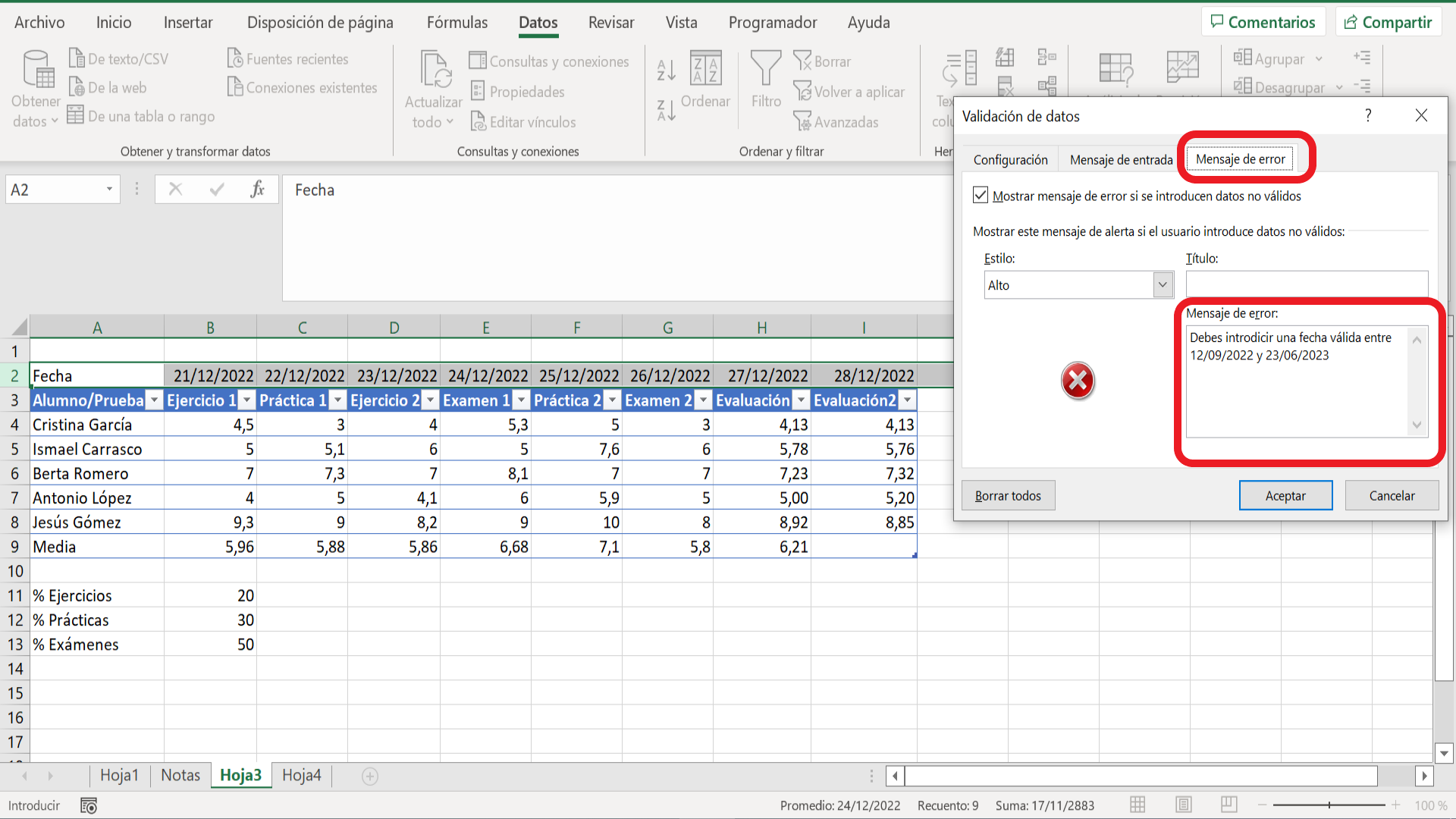Switch to Mensaje de entrada tab
The width and height of the screenshot is (1456, 819).
(x=1121, y=160)
